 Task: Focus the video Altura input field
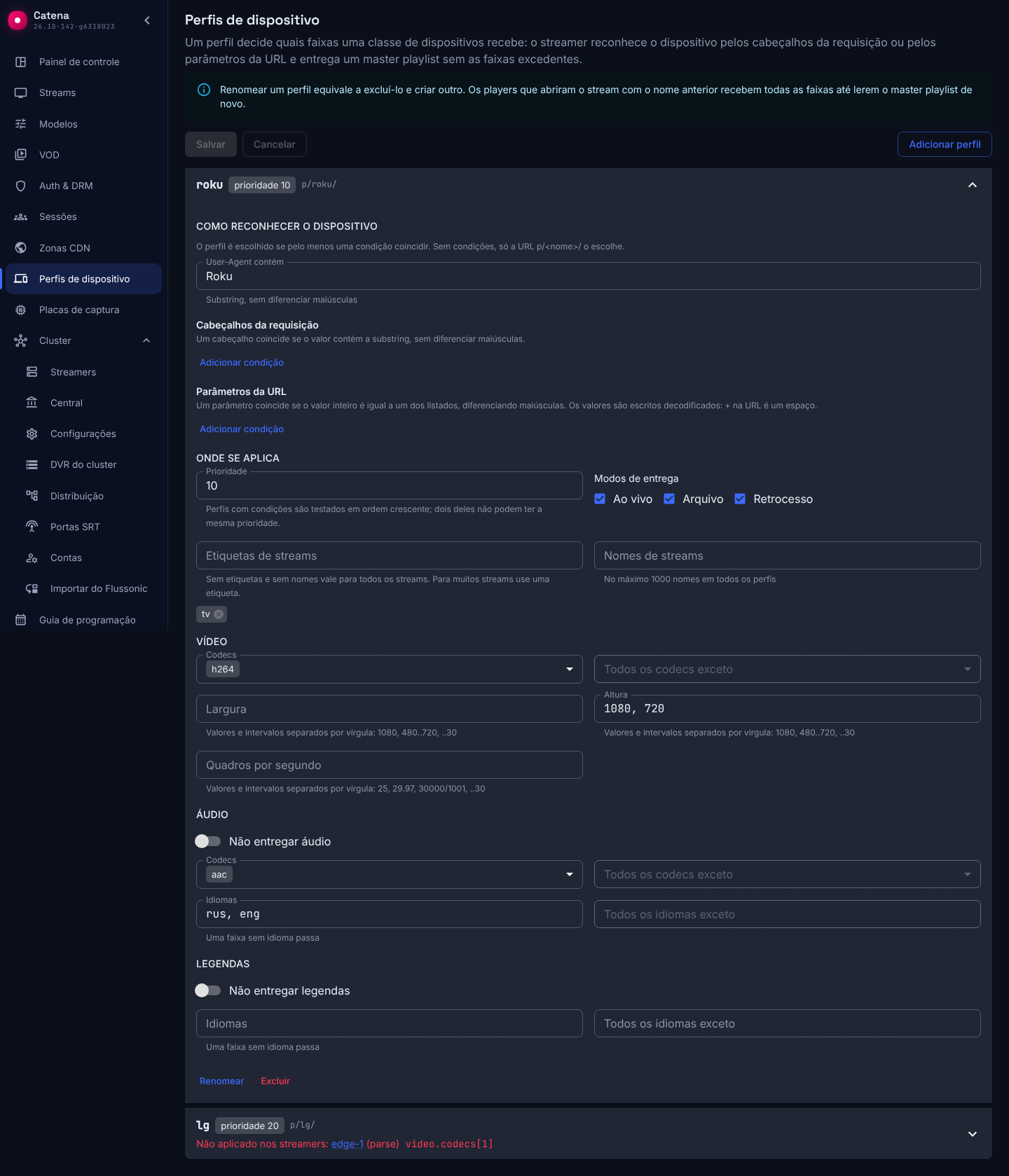click(788, 709)
